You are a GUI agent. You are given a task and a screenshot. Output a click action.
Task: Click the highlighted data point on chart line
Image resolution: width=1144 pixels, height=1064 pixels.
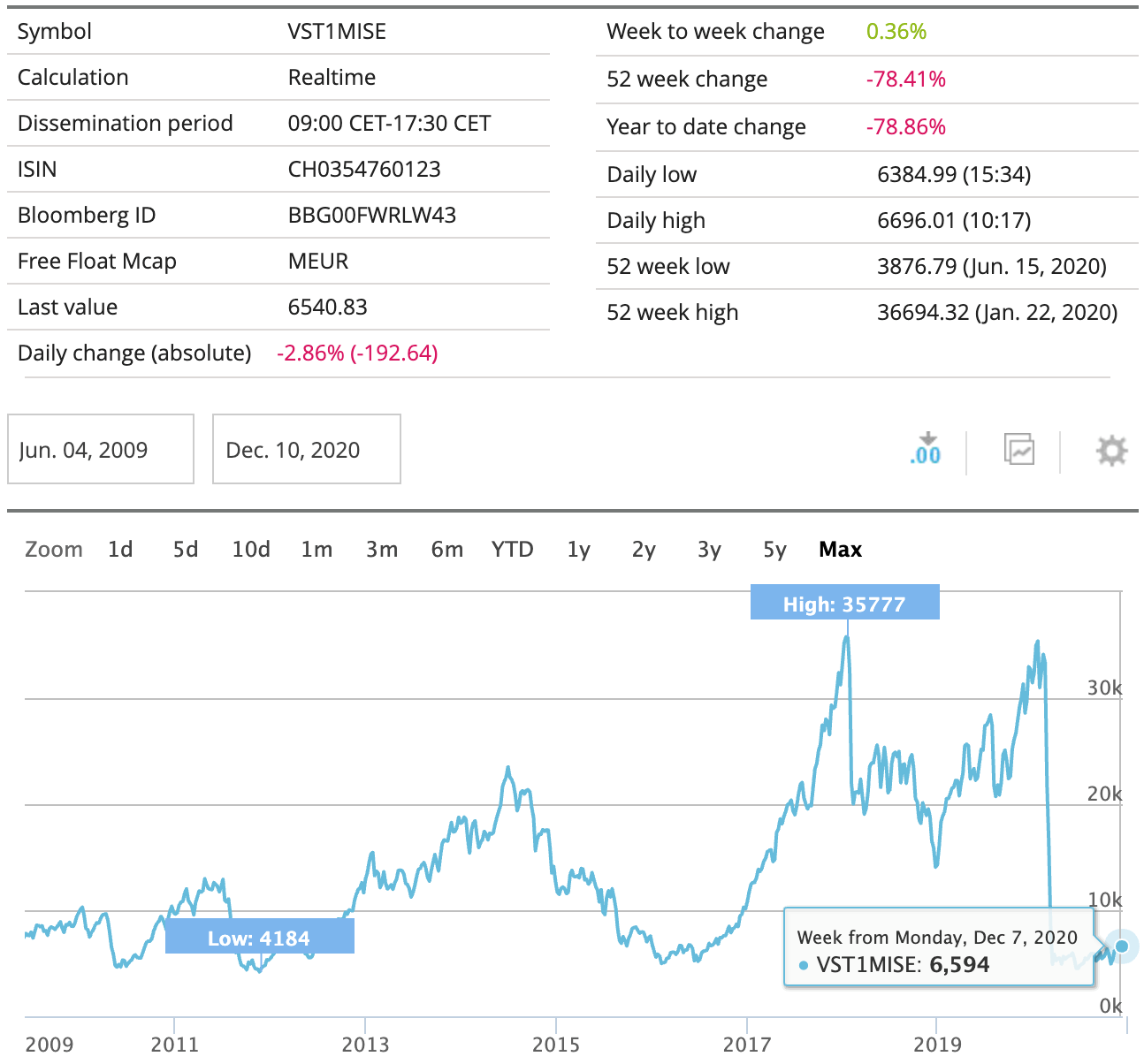click(1122, 946)
